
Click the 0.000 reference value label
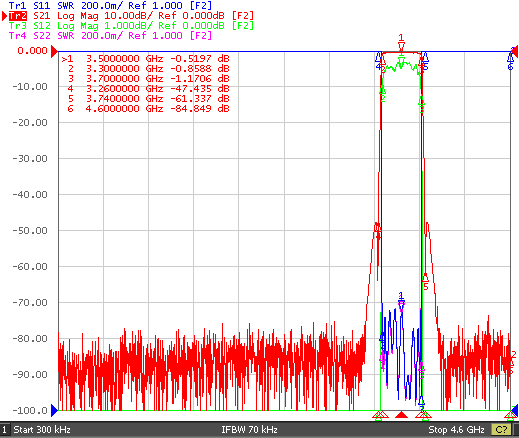(32, 51)
